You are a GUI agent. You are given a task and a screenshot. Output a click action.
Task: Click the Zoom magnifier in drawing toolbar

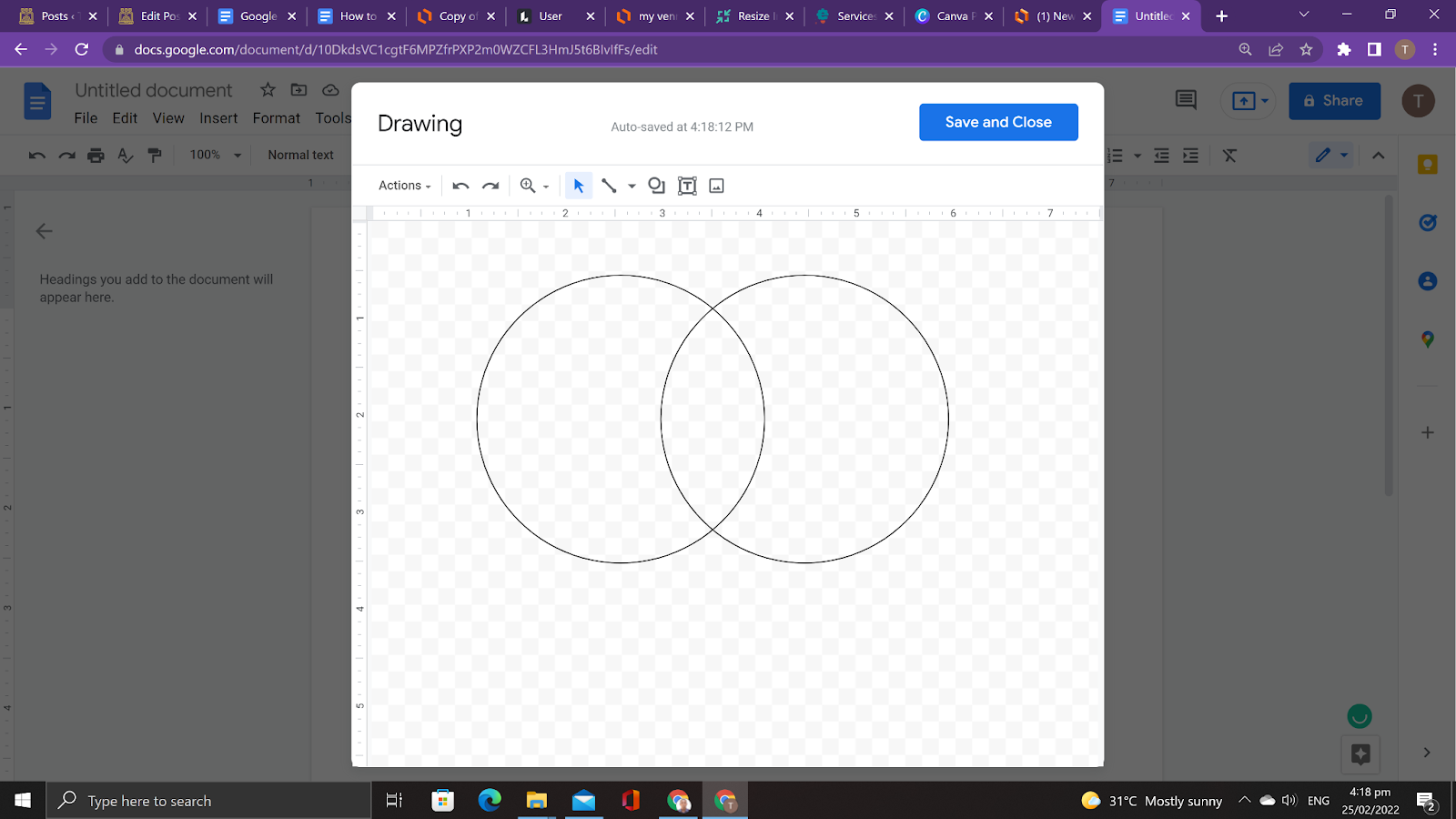click(528, 186)
